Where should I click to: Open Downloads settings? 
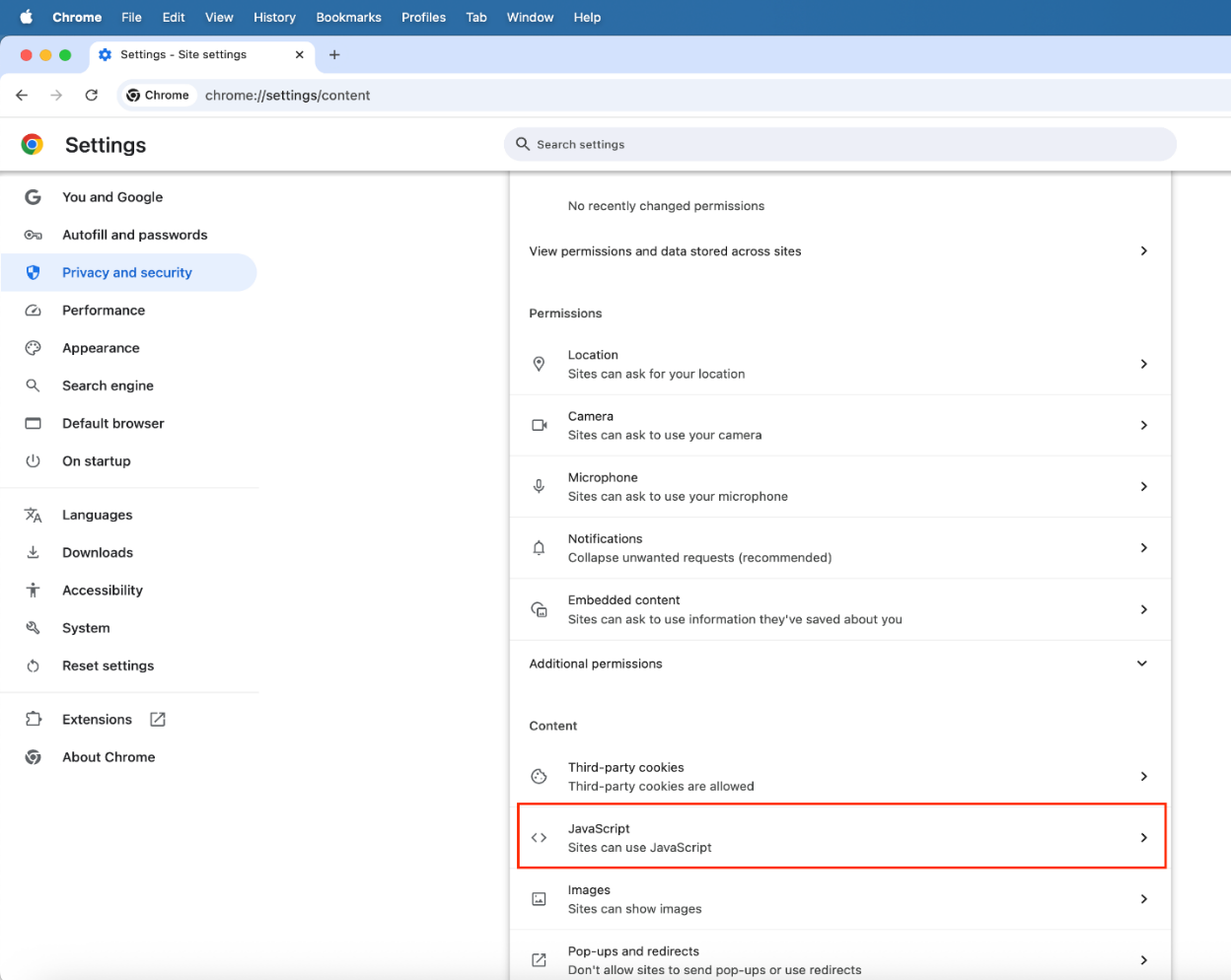point(128,552)
